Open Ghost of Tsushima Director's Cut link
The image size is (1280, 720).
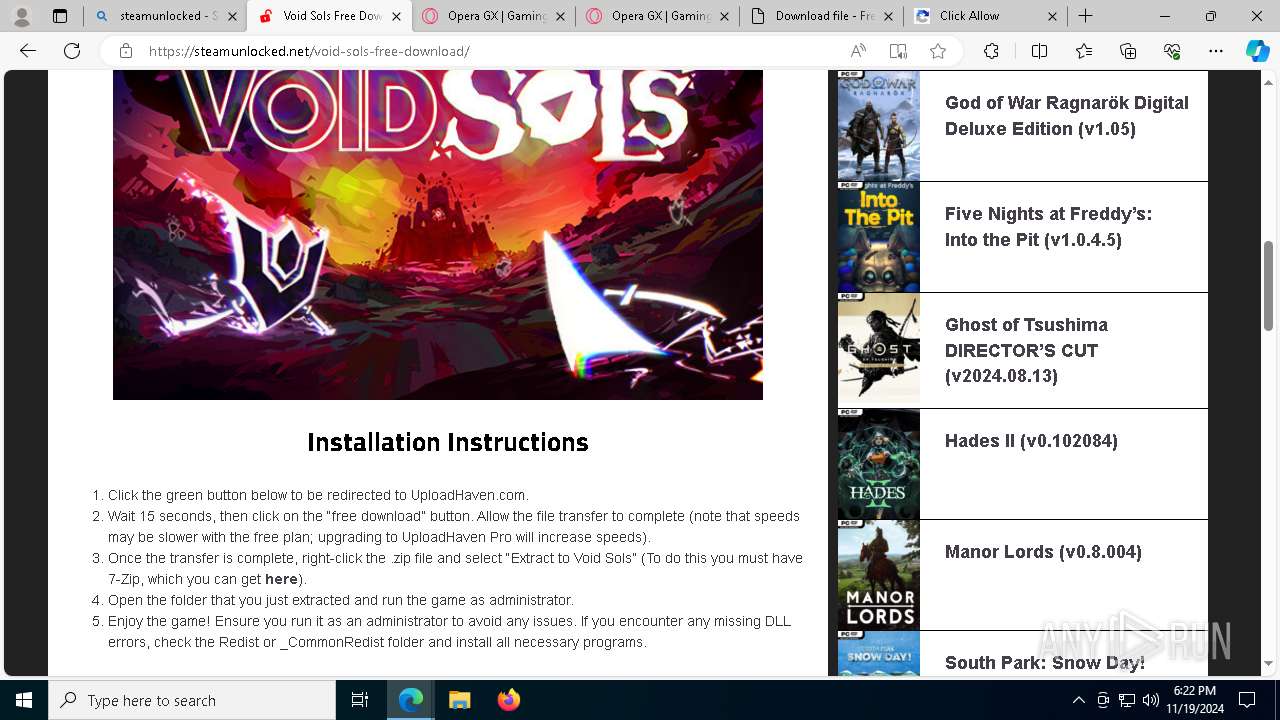[x=1026, y=350]
